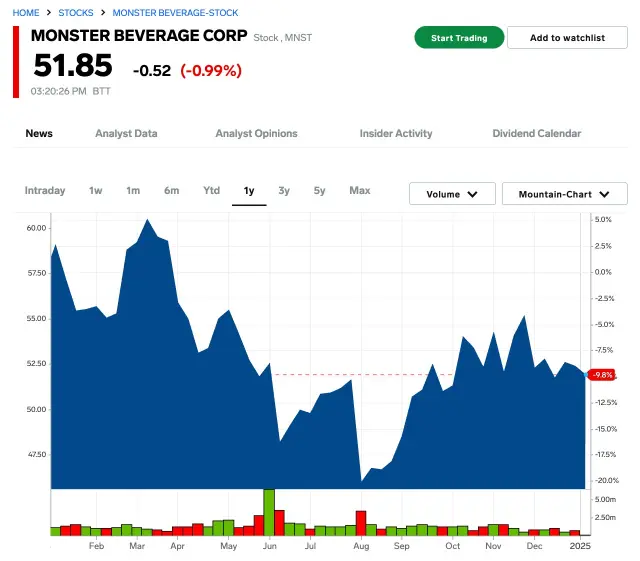Click the 60.00 price axis label
640x561 pixels.
[36, 228]
